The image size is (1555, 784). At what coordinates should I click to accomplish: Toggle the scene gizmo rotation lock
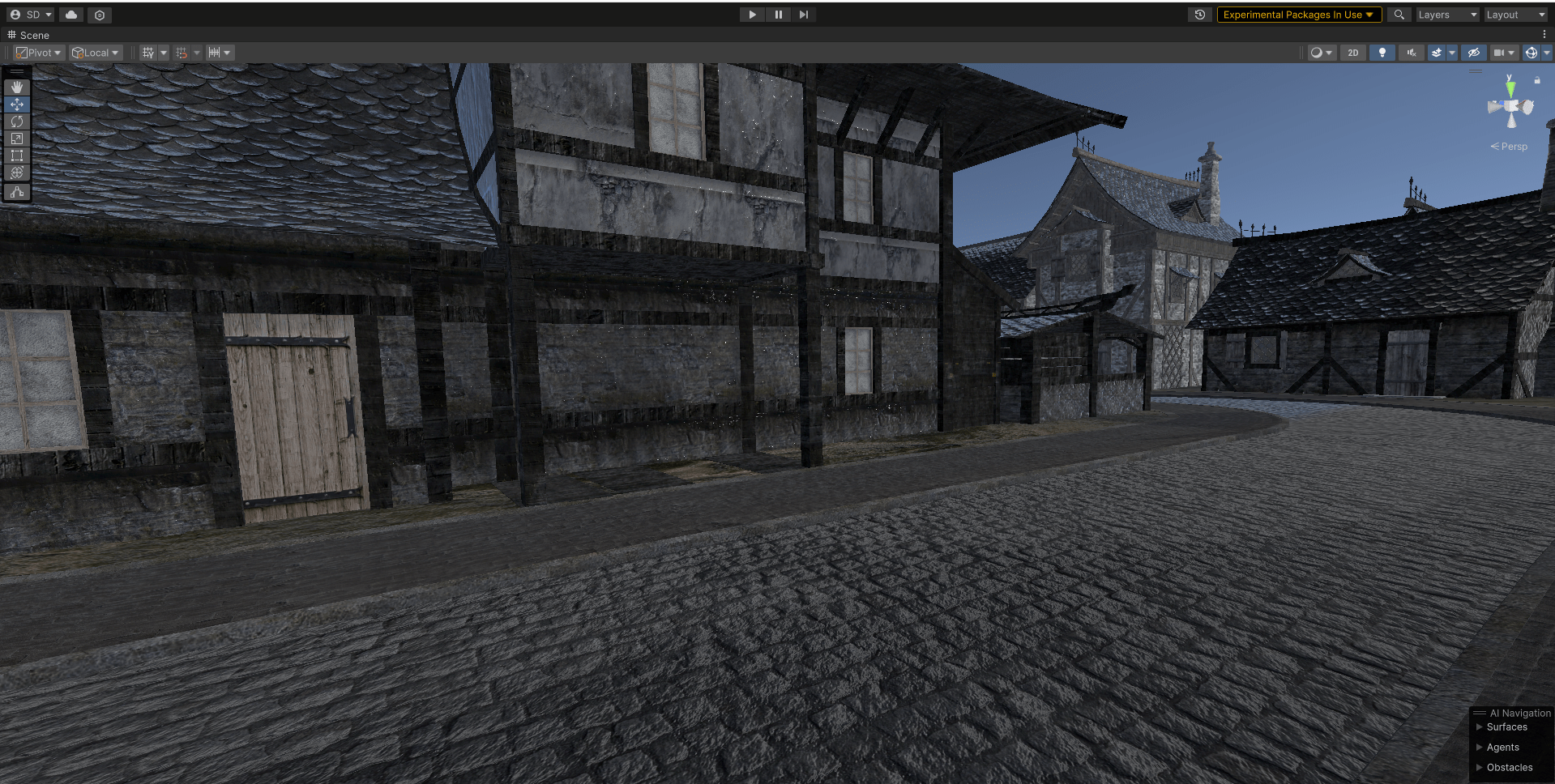(1537, 80)
